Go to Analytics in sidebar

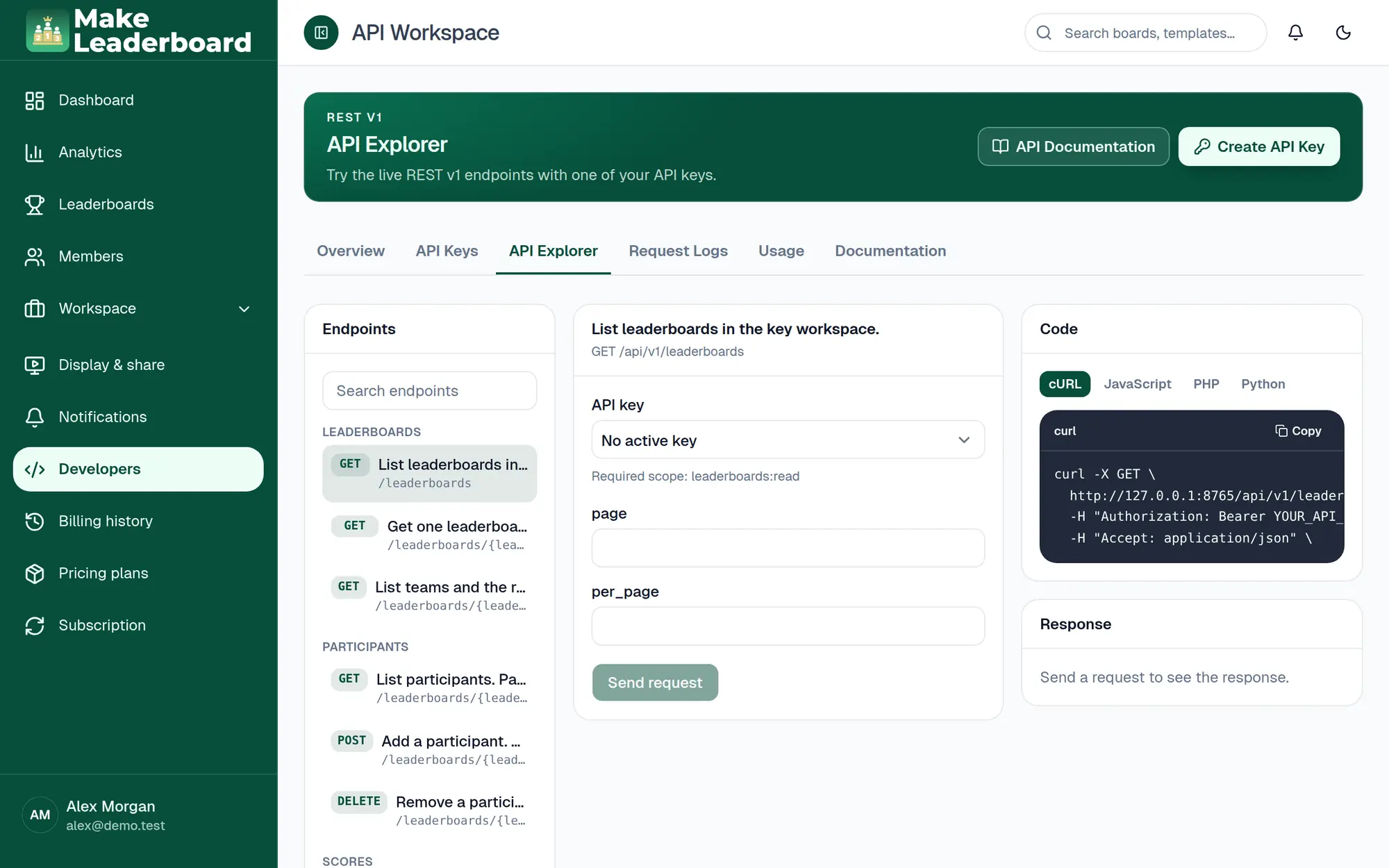click(x=138, y=153)
